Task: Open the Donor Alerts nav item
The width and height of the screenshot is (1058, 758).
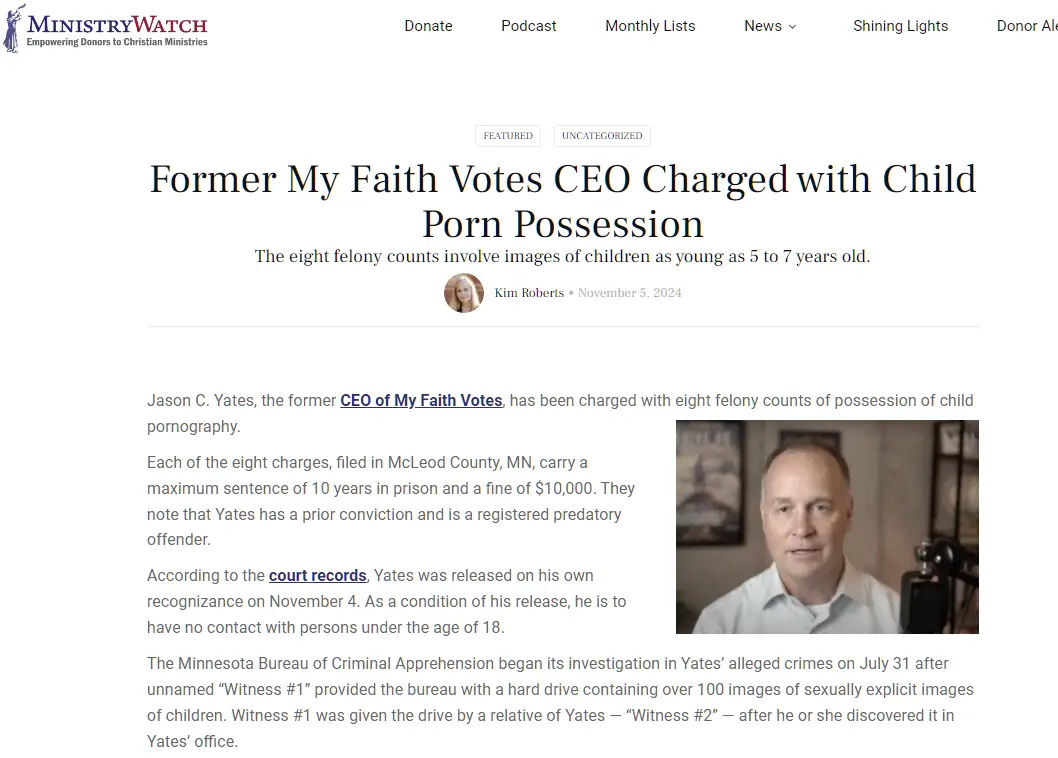Action: pos(1027,26)
